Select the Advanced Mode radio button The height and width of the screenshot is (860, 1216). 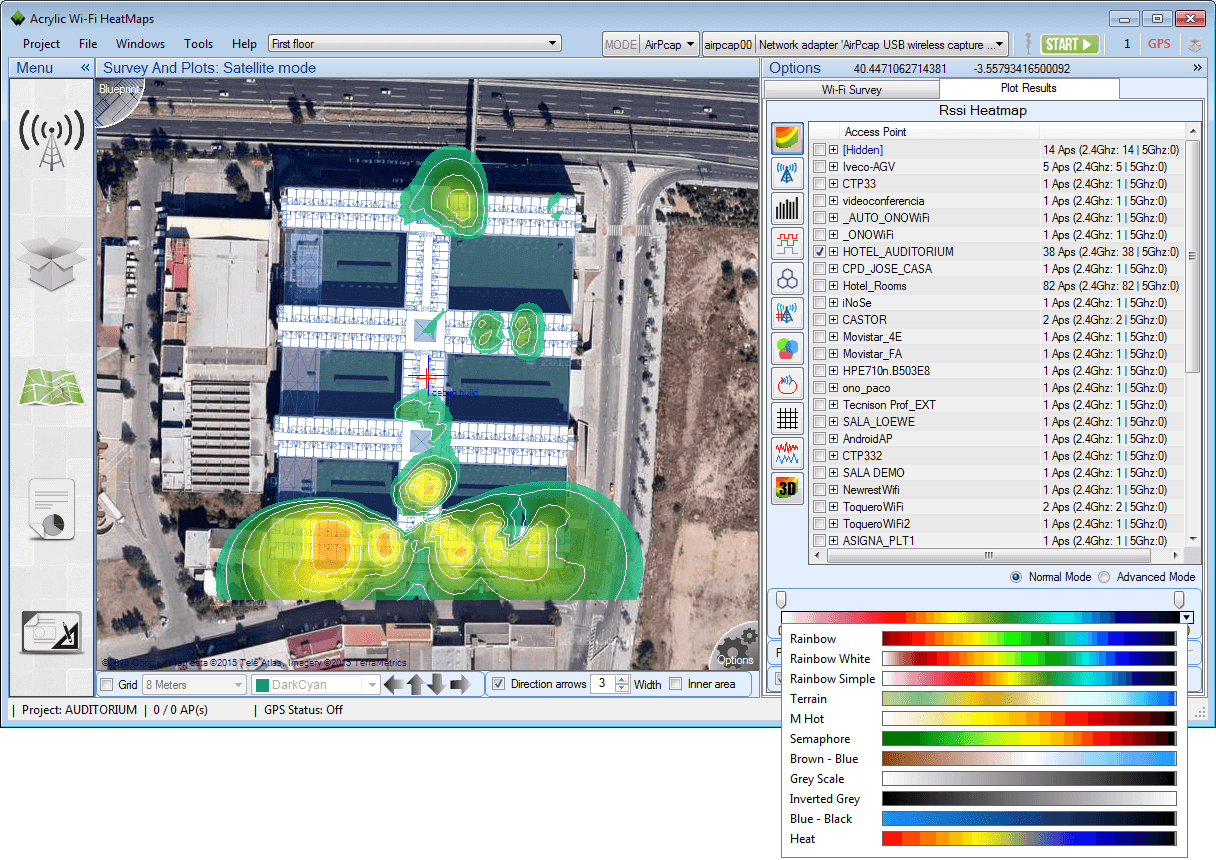tap(1104, 577)
